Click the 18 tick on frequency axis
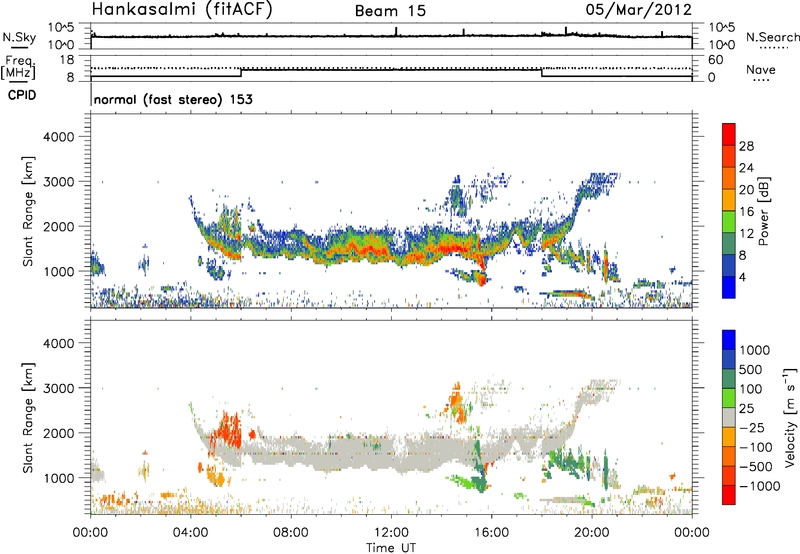The width and height of the screenshot is (800, 554). tap(67, 60)
